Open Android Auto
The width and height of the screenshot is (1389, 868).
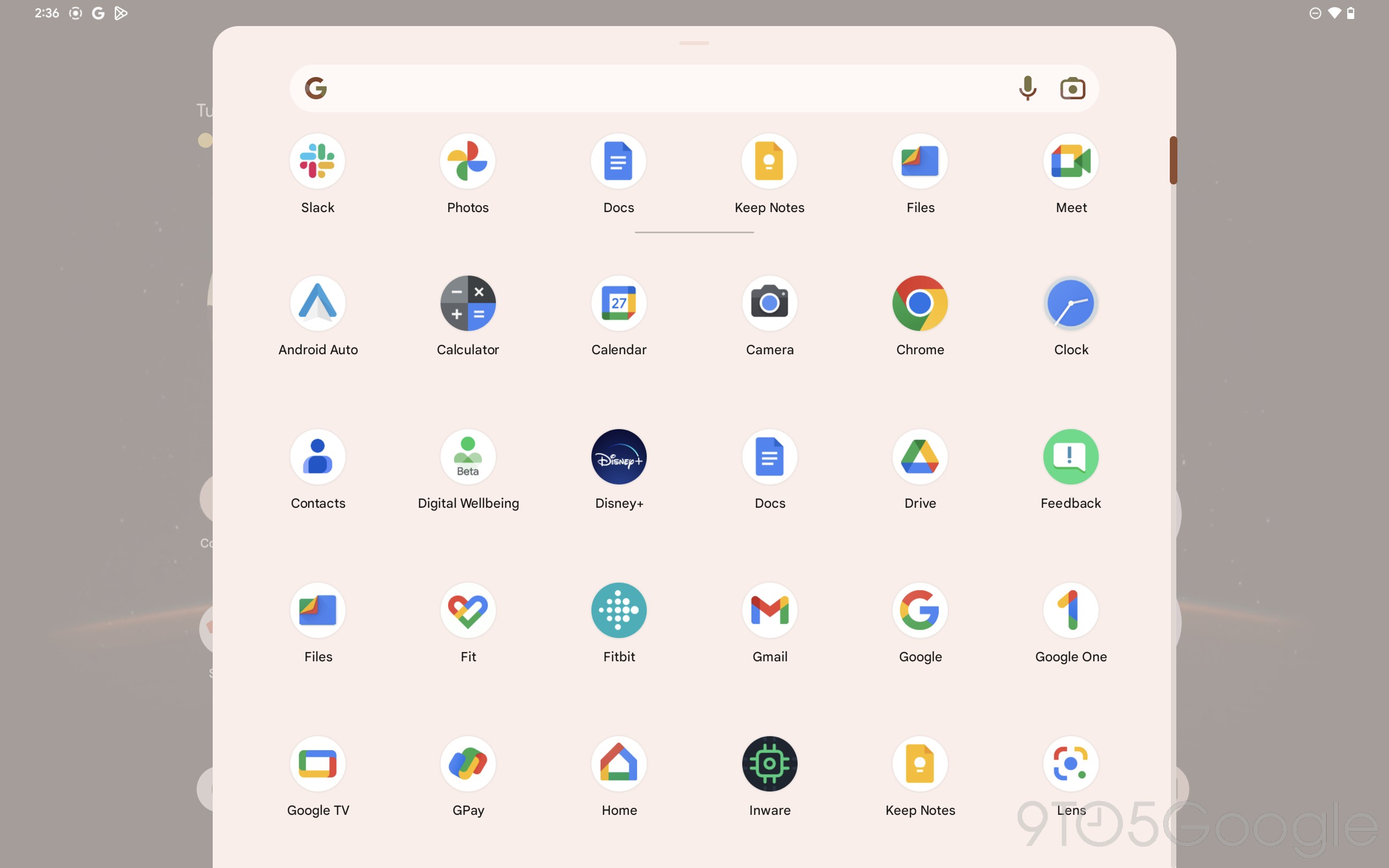click(x=317, y=303)
